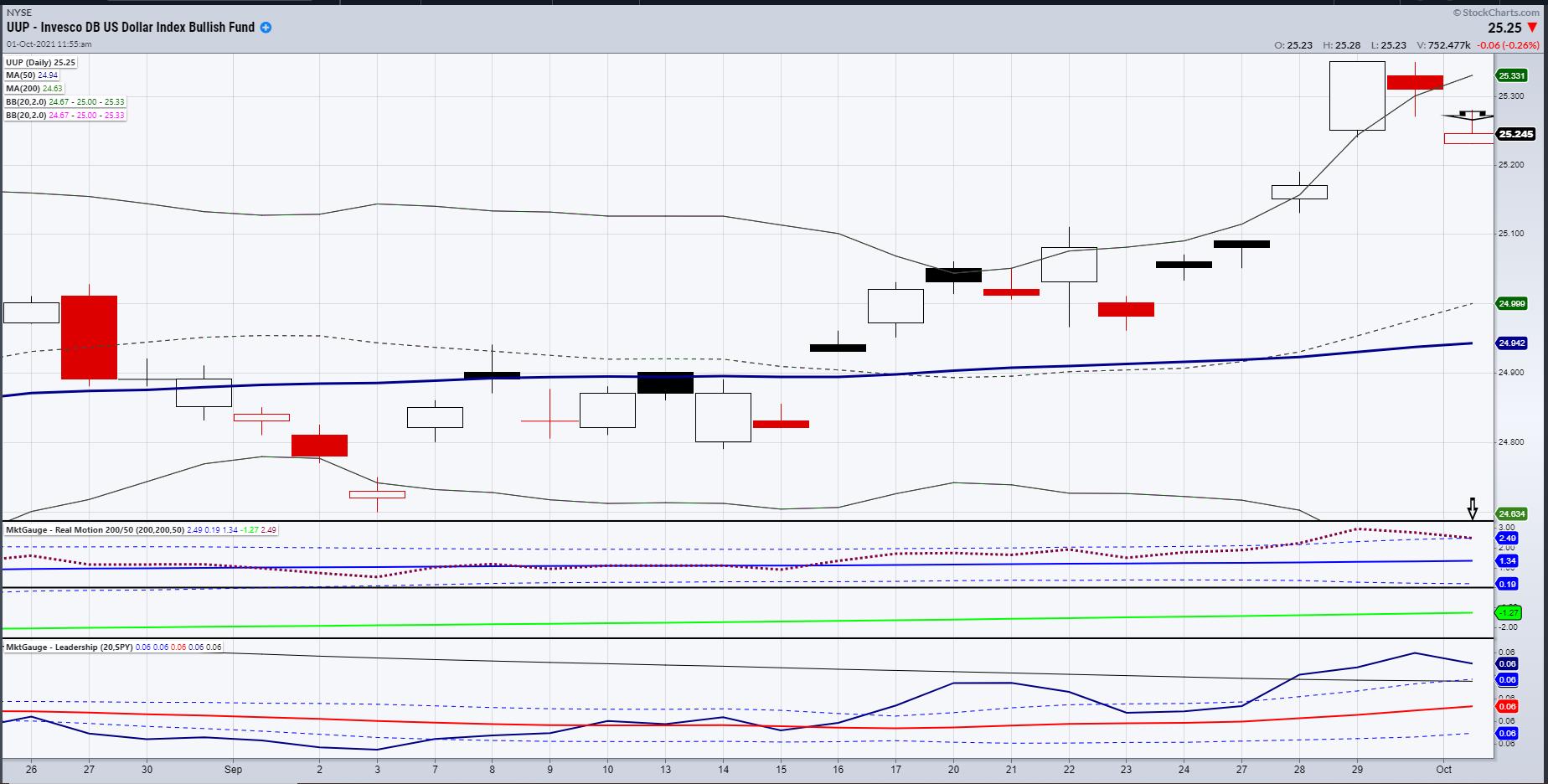The width and height of the screenshot is (1548, 784).
Task: Select the black 25.245 last-price tag
Action: point(1515,134)
